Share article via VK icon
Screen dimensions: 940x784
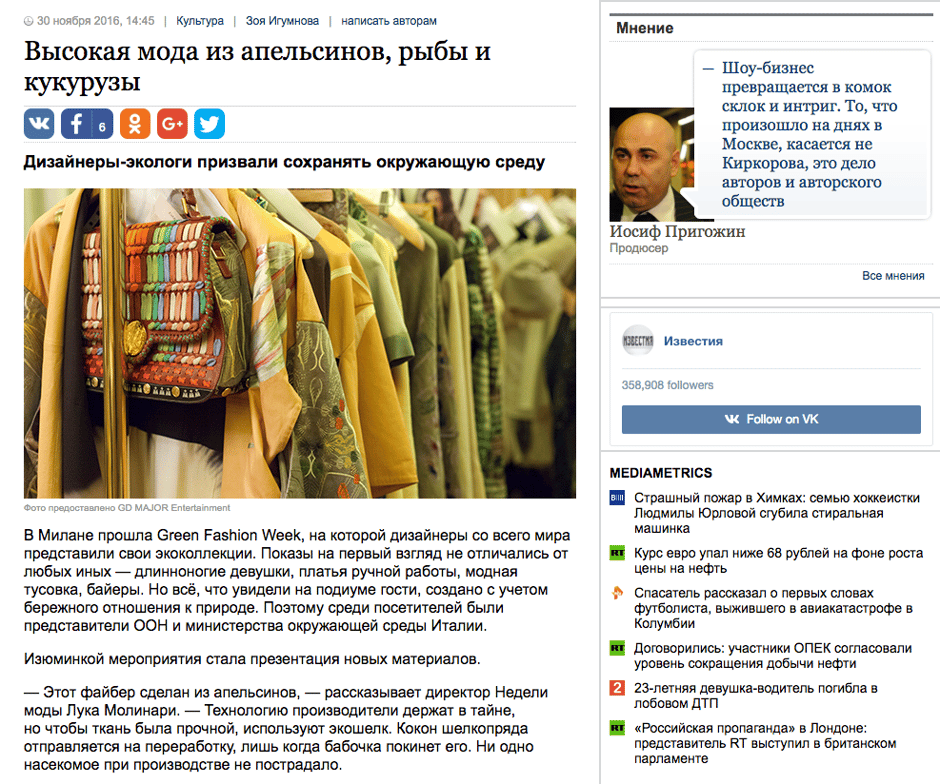pyautogui.click(x=39, y=124)
